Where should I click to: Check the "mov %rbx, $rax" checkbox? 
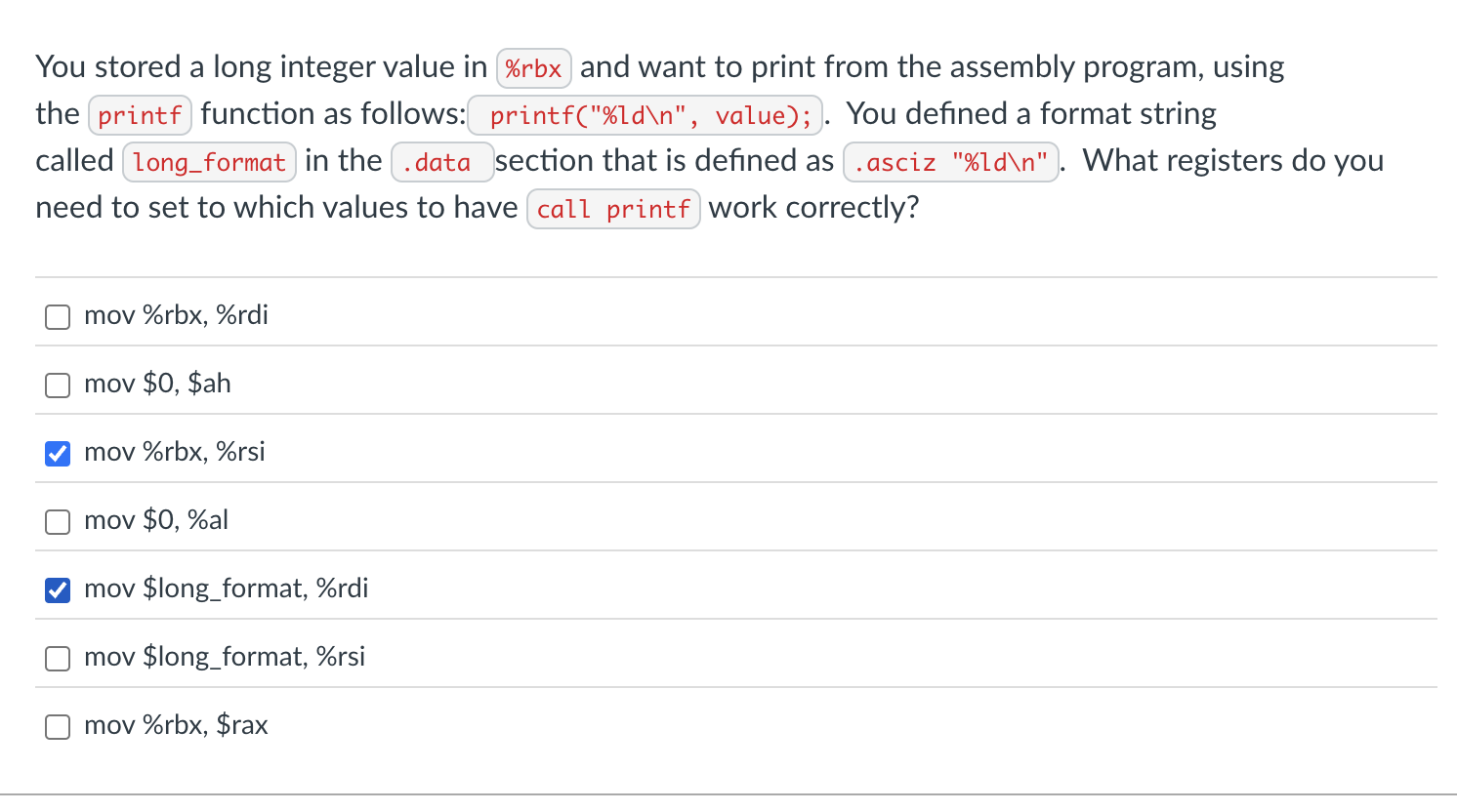57,726
